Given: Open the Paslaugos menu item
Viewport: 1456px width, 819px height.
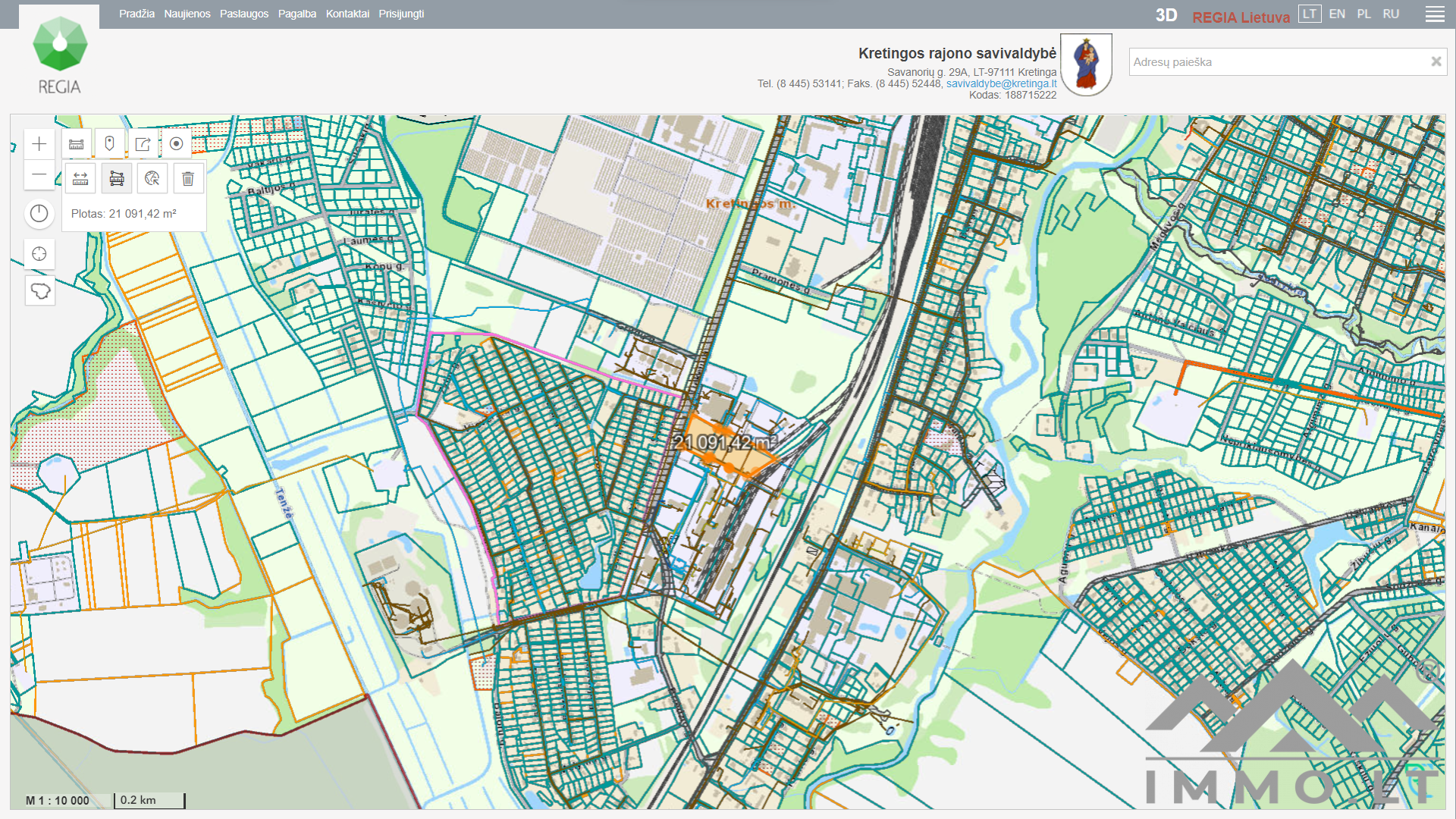Looking at the screenshot, I should pyautogui.click(x=244, y=14).
